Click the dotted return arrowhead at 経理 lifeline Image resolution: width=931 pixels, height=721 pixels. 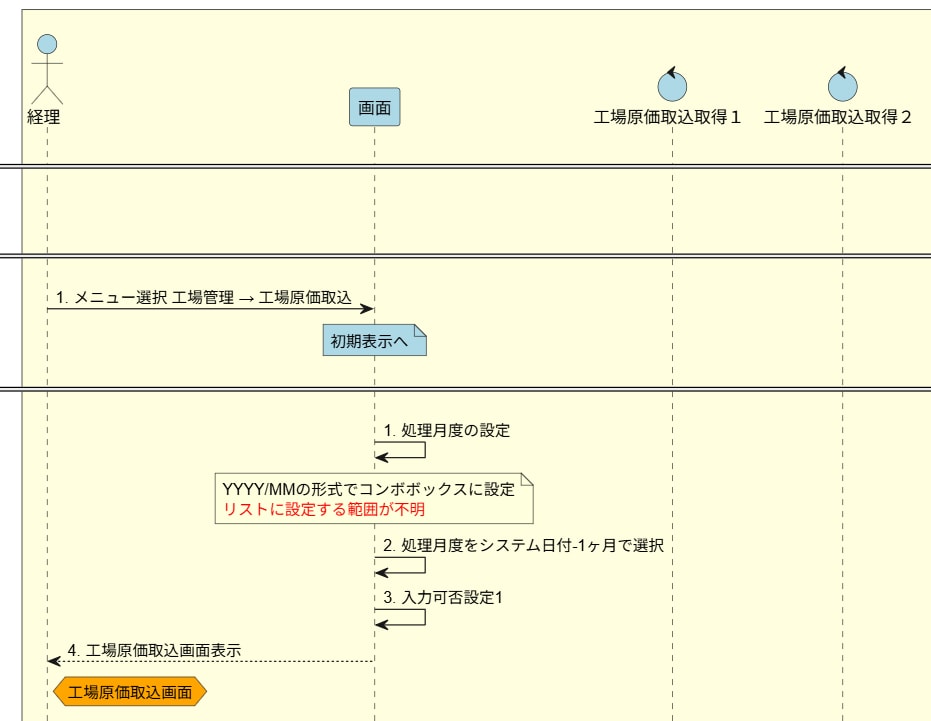[x=54, y=661]
